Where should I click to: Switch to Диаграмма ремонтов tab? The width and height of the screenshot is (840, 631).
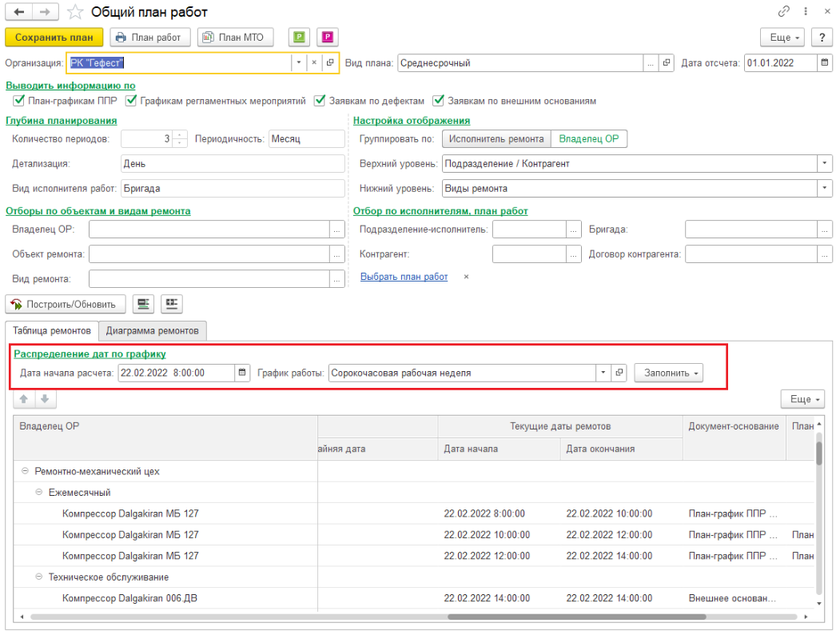pyautogui.click(x=153, y=331)
